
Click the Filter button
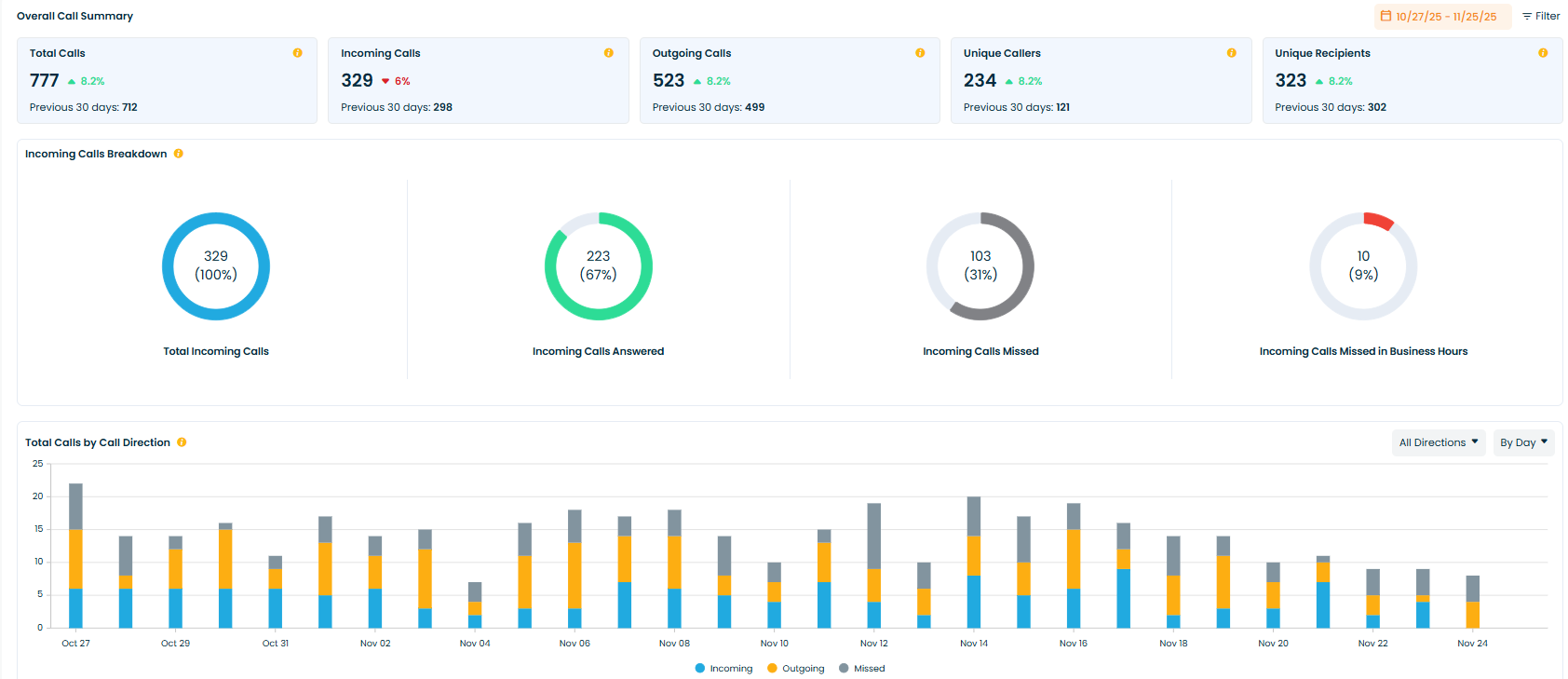(1541, 16)
